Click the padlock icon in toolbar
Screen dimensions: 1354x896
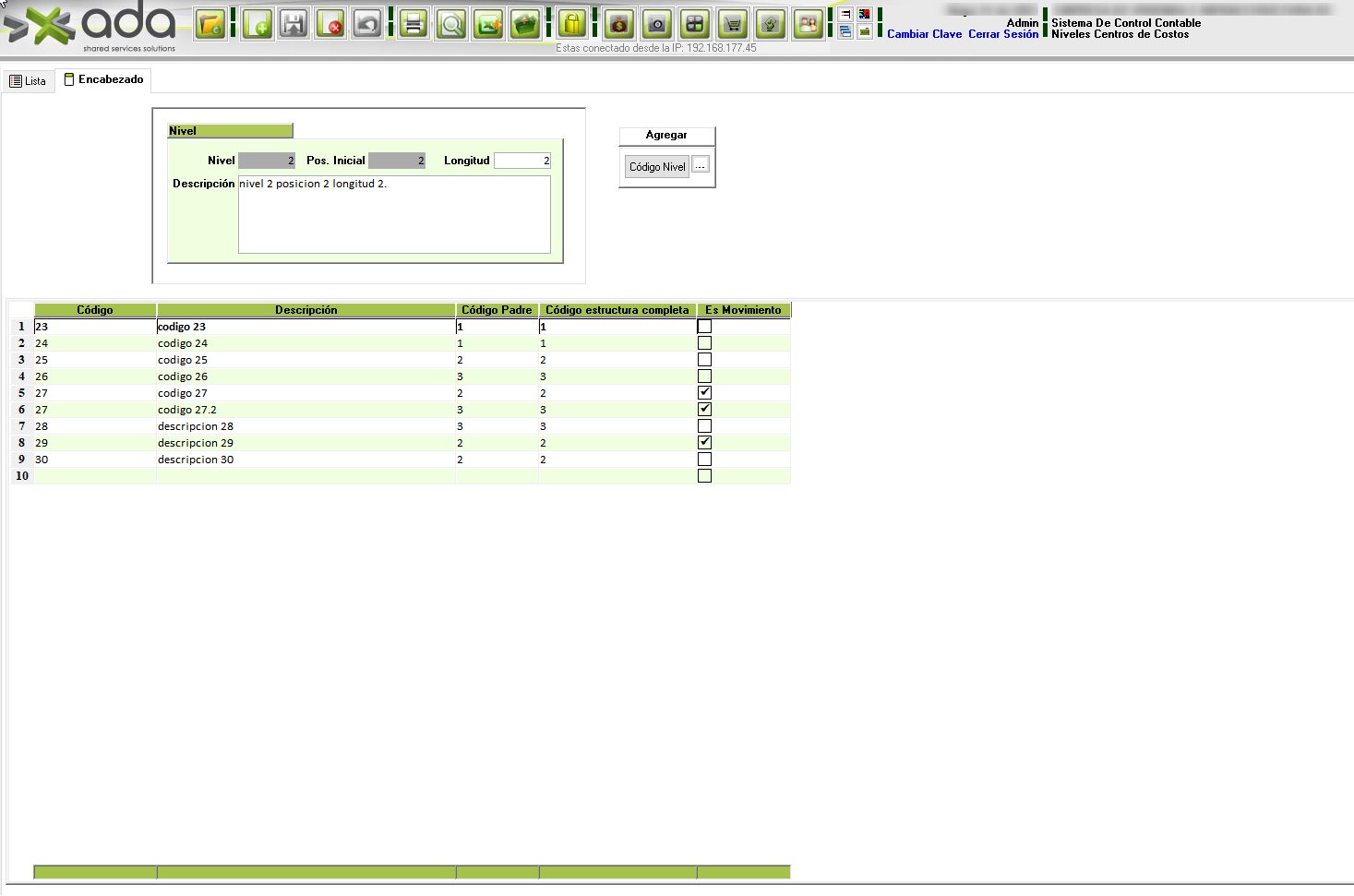tap(572, 24)
